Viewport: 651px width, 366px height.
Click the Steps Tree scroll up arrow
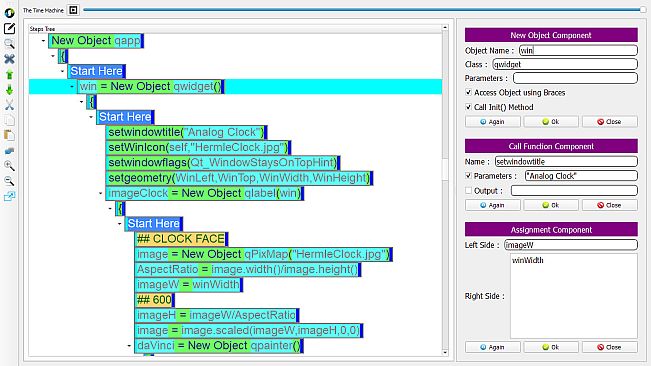445,28
